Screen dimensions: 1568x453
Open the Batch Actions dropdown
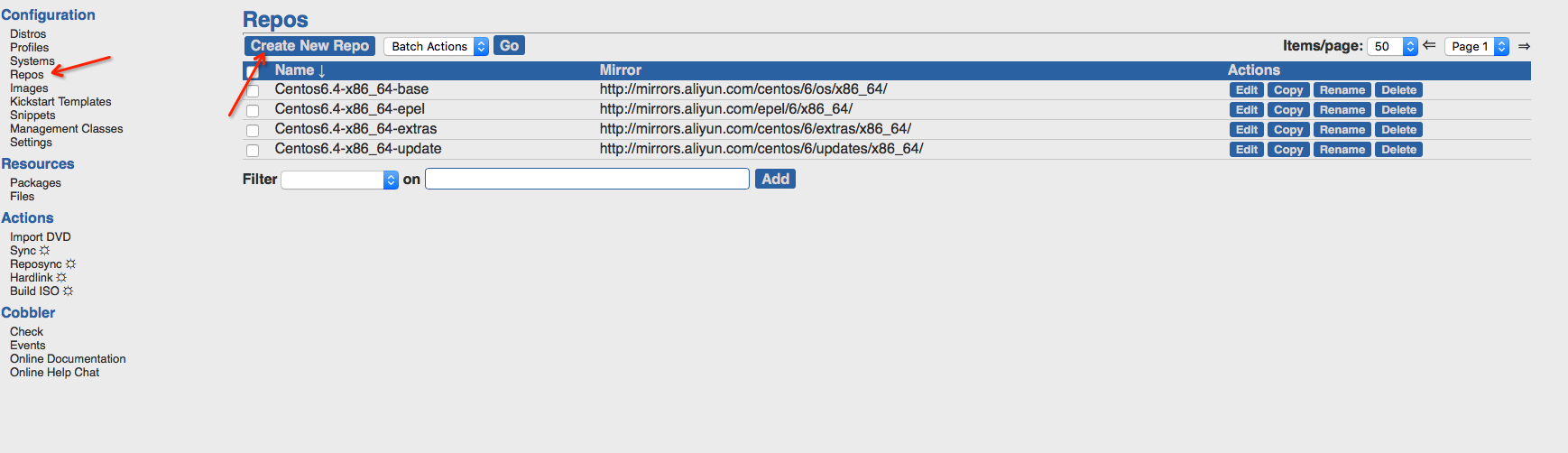tap(437, 46)
